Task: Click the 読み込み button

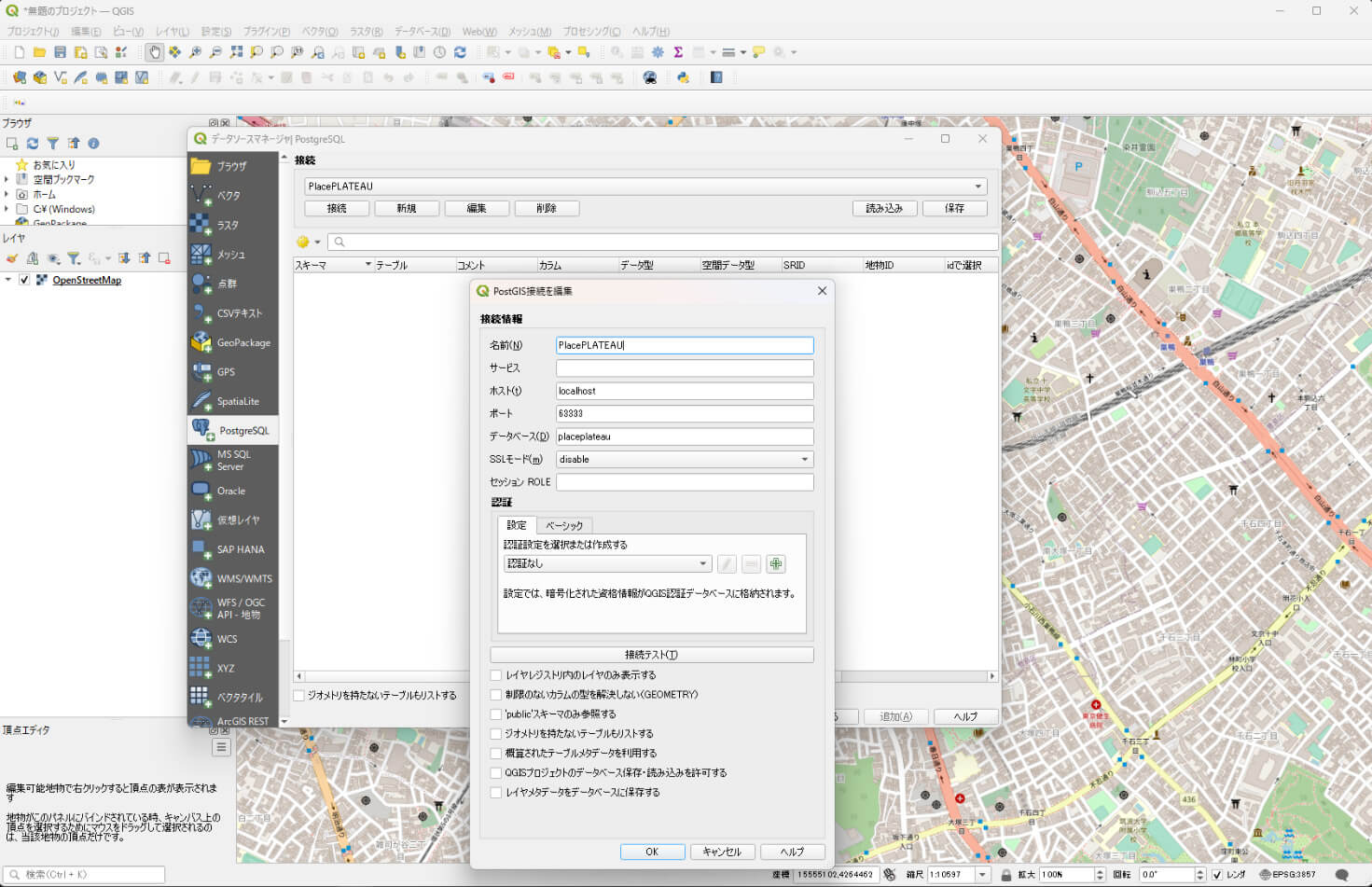Action: [884, 208]
